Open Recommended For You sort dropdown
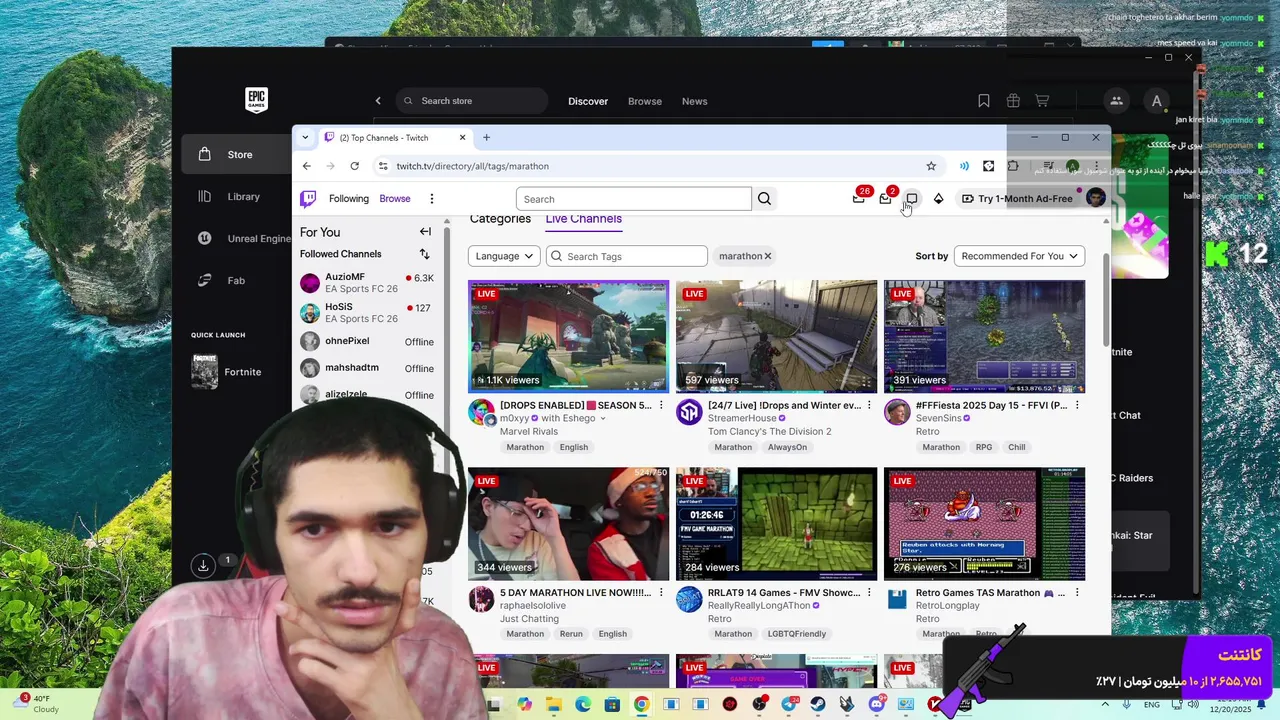Image resolution: width=1280 pixels, height=720 pixels. click(x=1019, y=256)
